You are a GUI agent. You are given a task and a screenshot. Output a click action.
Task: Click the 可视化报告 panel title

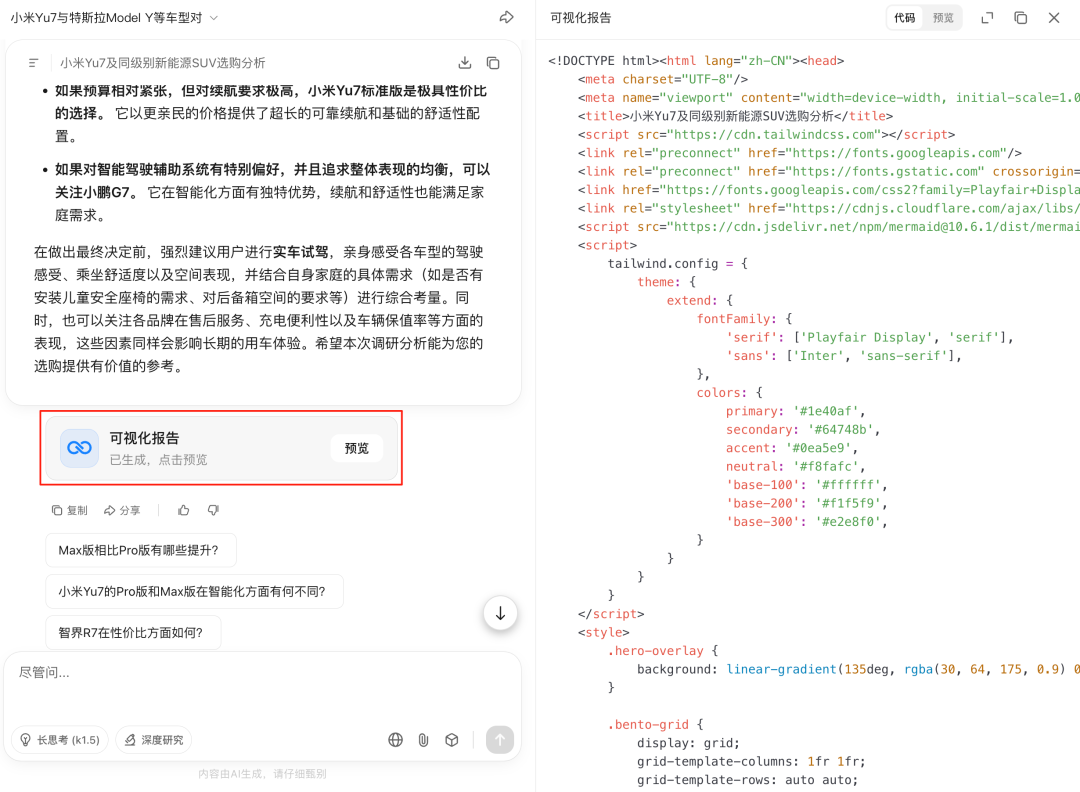(581, 18)
